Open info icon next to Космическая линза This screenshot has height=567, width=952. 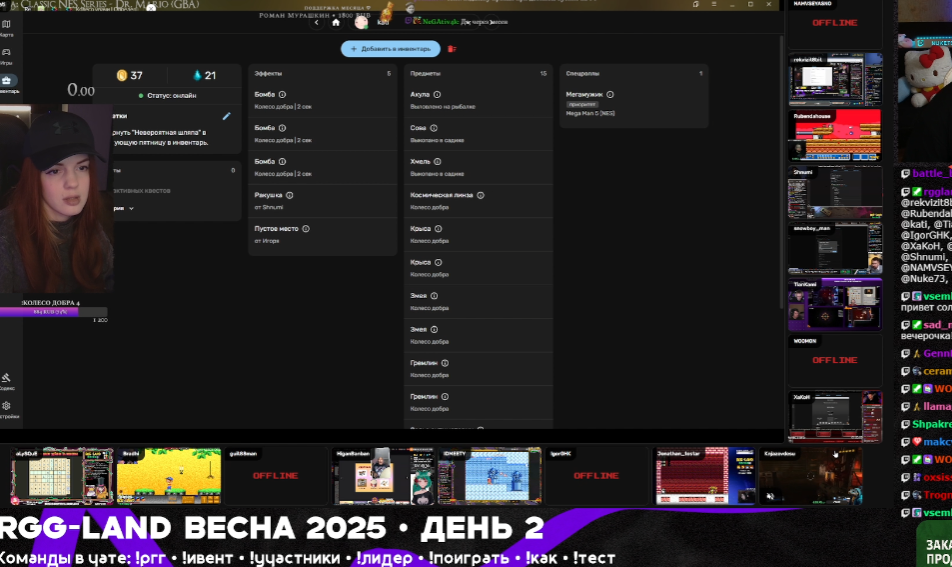480,195
